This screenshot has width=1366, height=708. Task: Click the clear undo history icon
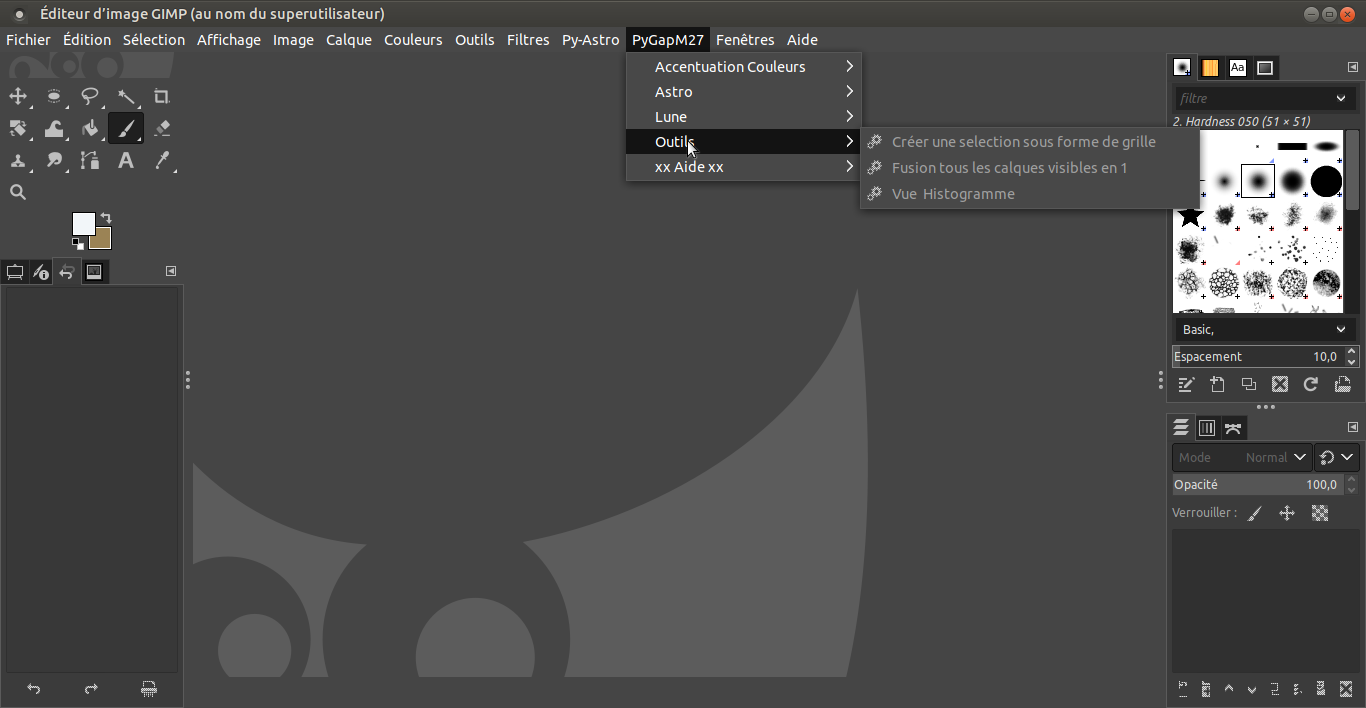click(x=149, y=689)
